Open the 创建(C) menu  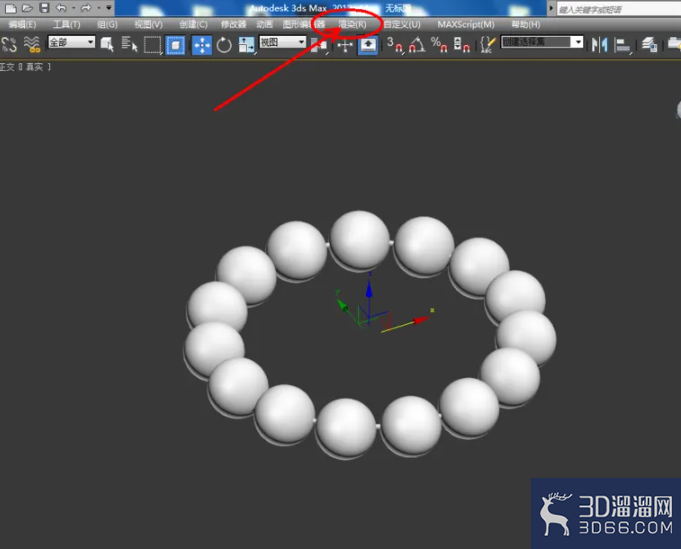[x=193, y=24]
